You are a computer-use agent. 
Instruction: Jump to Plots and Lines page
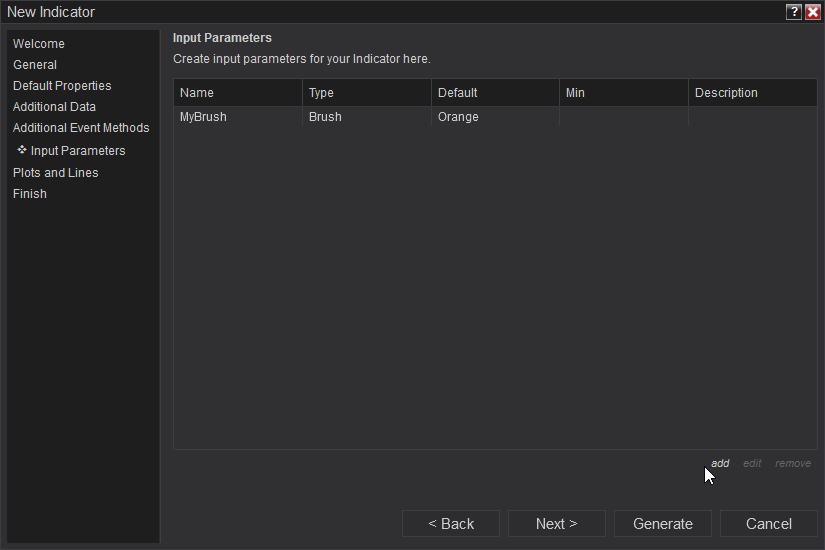pyautogui.click(x=55, y=173)
